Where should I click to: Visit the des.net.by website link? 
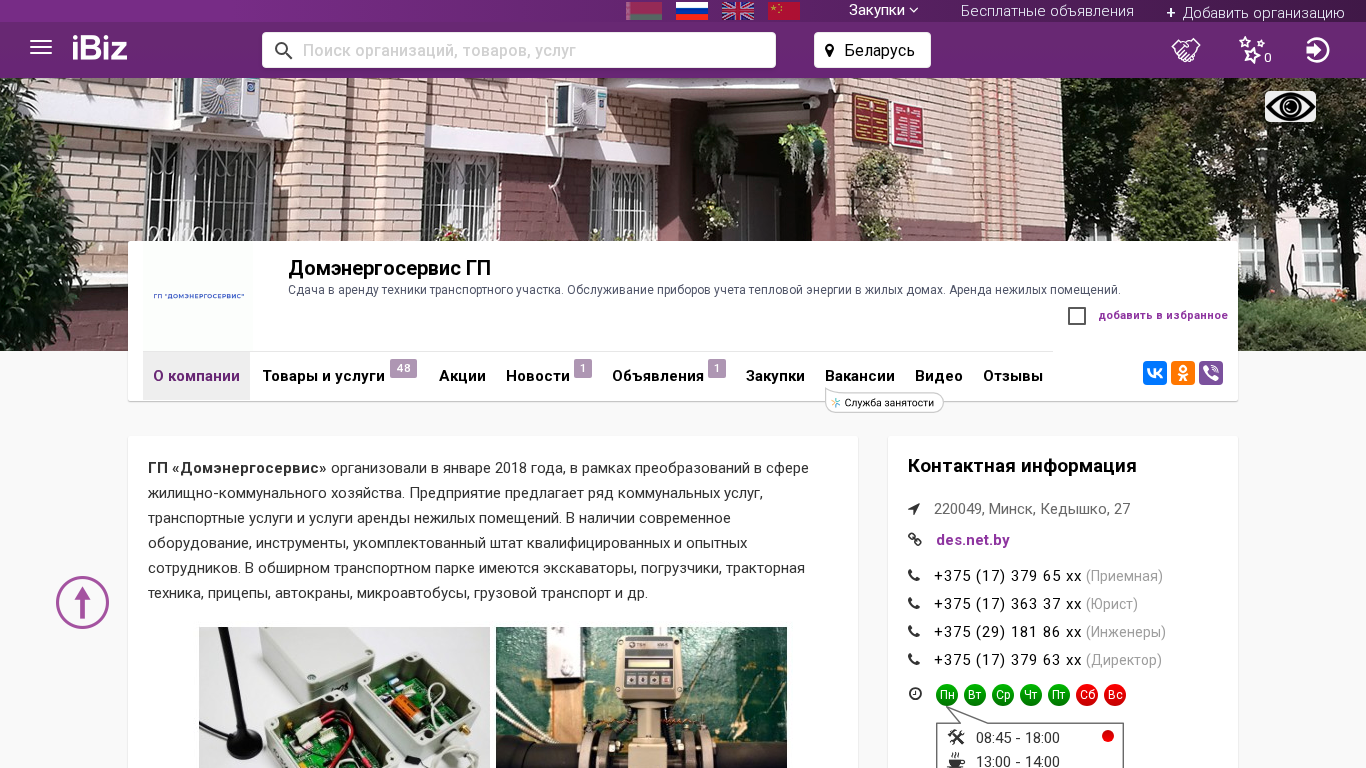pos(973,540)
